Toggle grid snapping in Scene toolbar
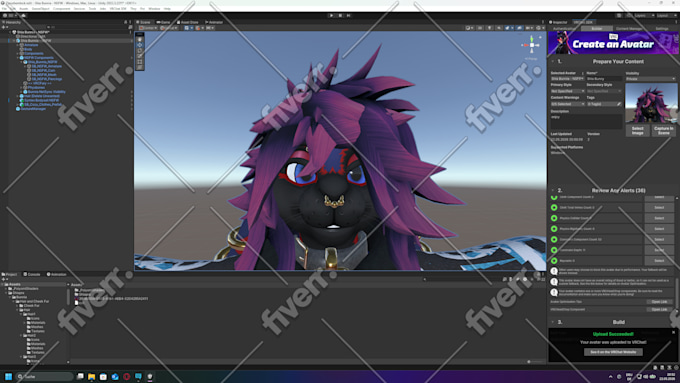This screenshot has height=383, width=680. pyautogui.click(x=199, y=28)
